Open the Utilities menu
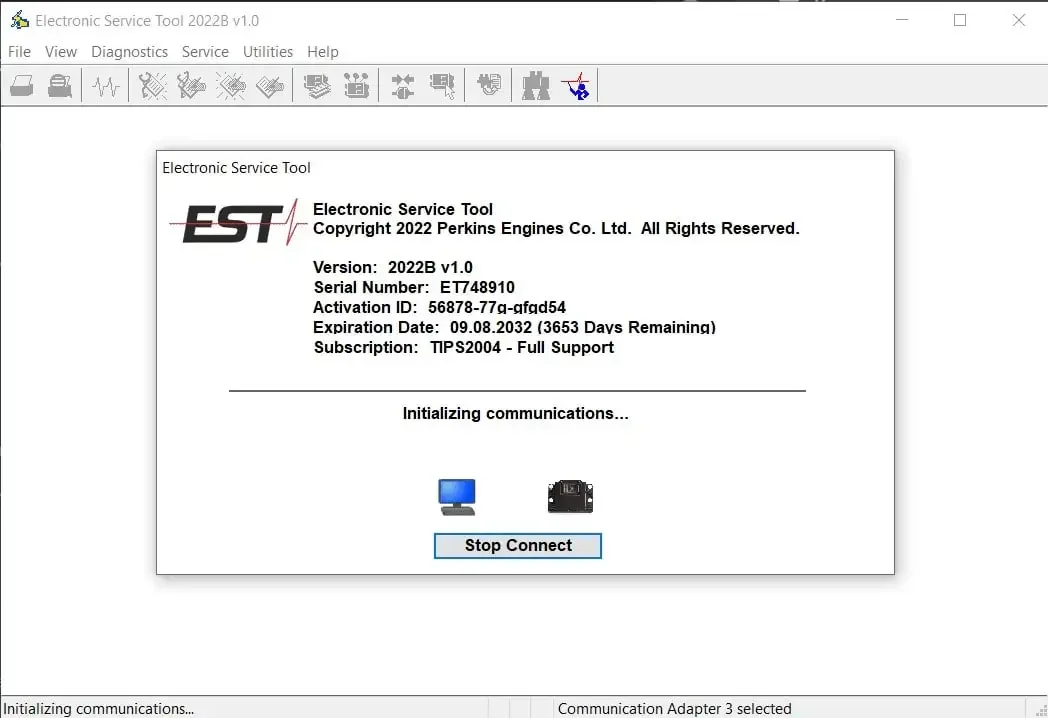1048x718 pixels. click(267, 51)
